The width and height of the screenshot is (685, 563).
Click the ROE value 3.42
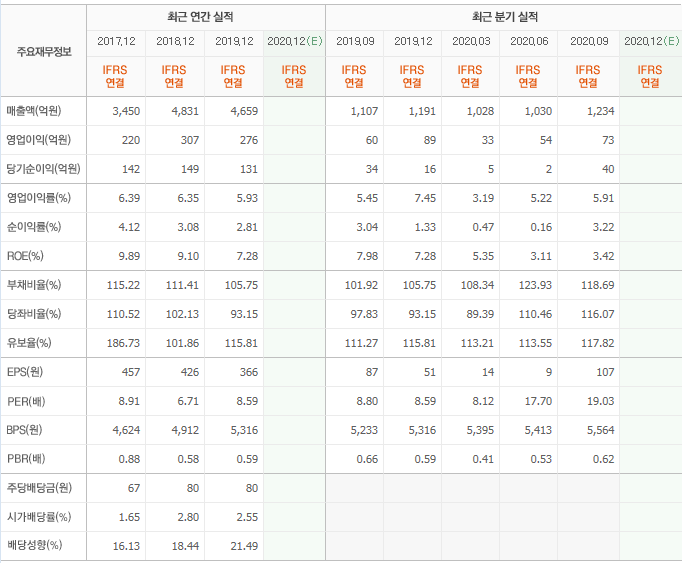point(603,256)
